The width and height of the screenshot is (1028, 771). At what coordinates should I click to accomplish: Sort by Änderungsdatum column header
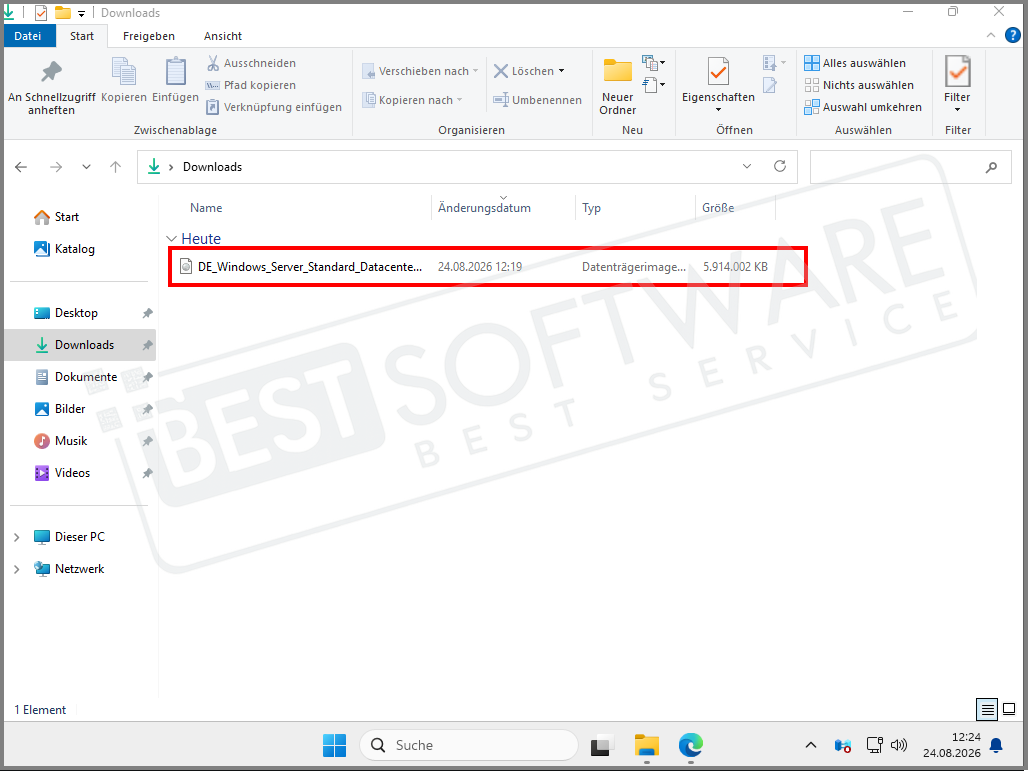point(484,208)
